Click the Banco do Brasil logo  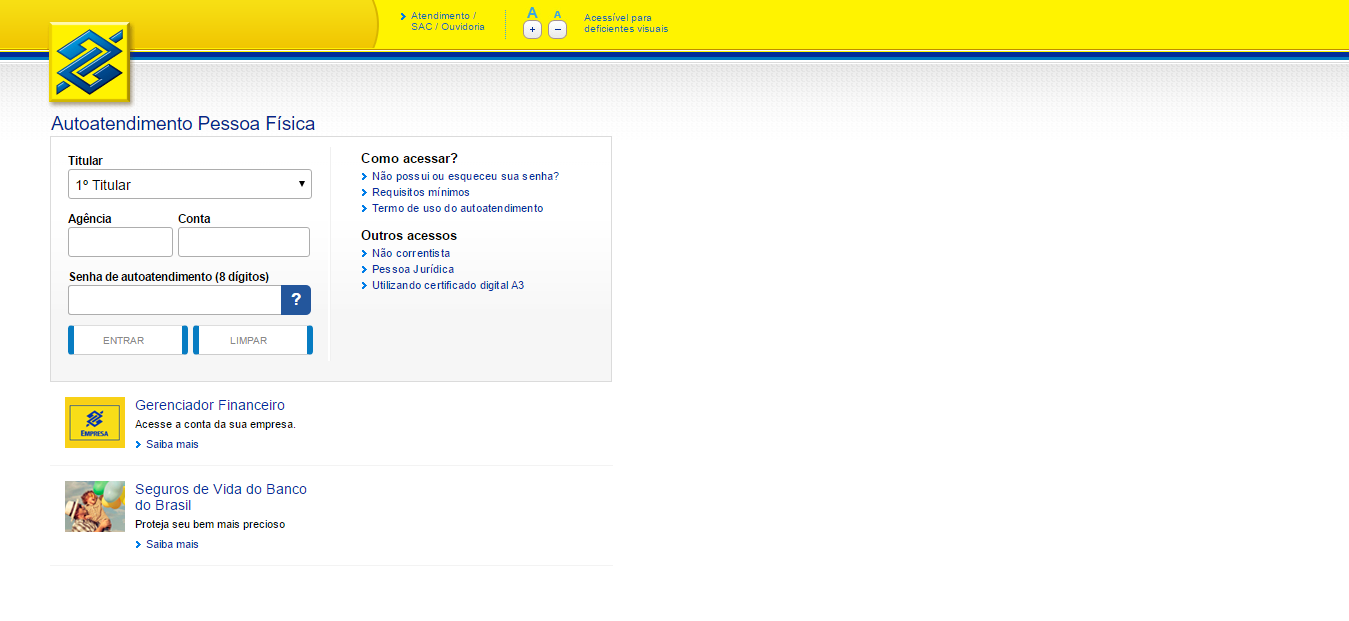pyautogui.click(x=90, y=63)
